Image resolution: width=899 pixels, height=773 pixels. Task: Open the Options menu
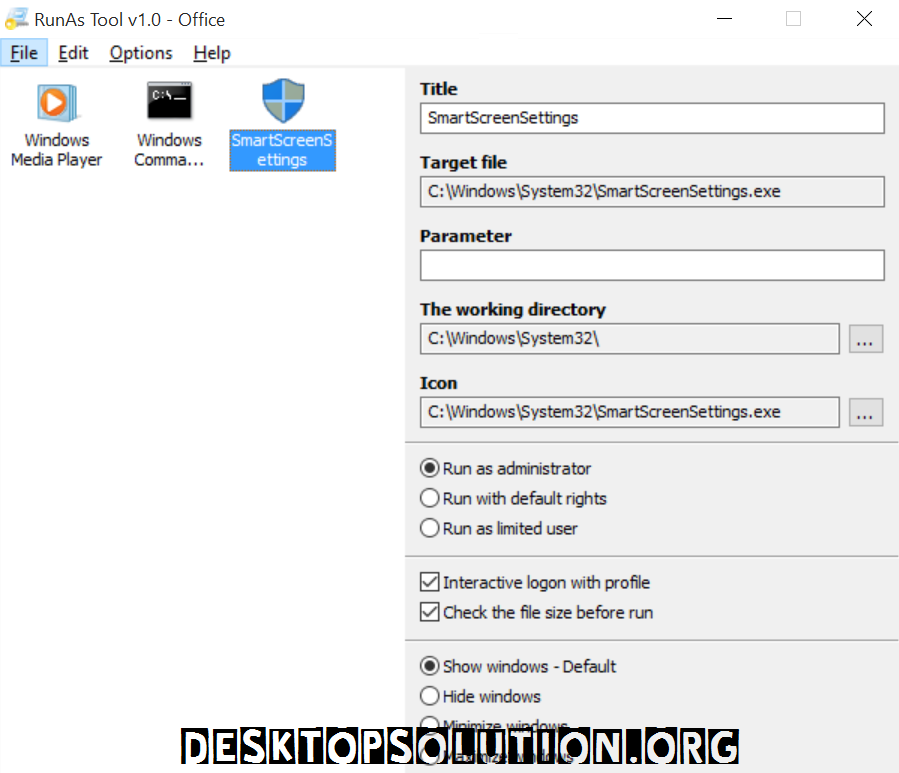(x=141, y=53)
